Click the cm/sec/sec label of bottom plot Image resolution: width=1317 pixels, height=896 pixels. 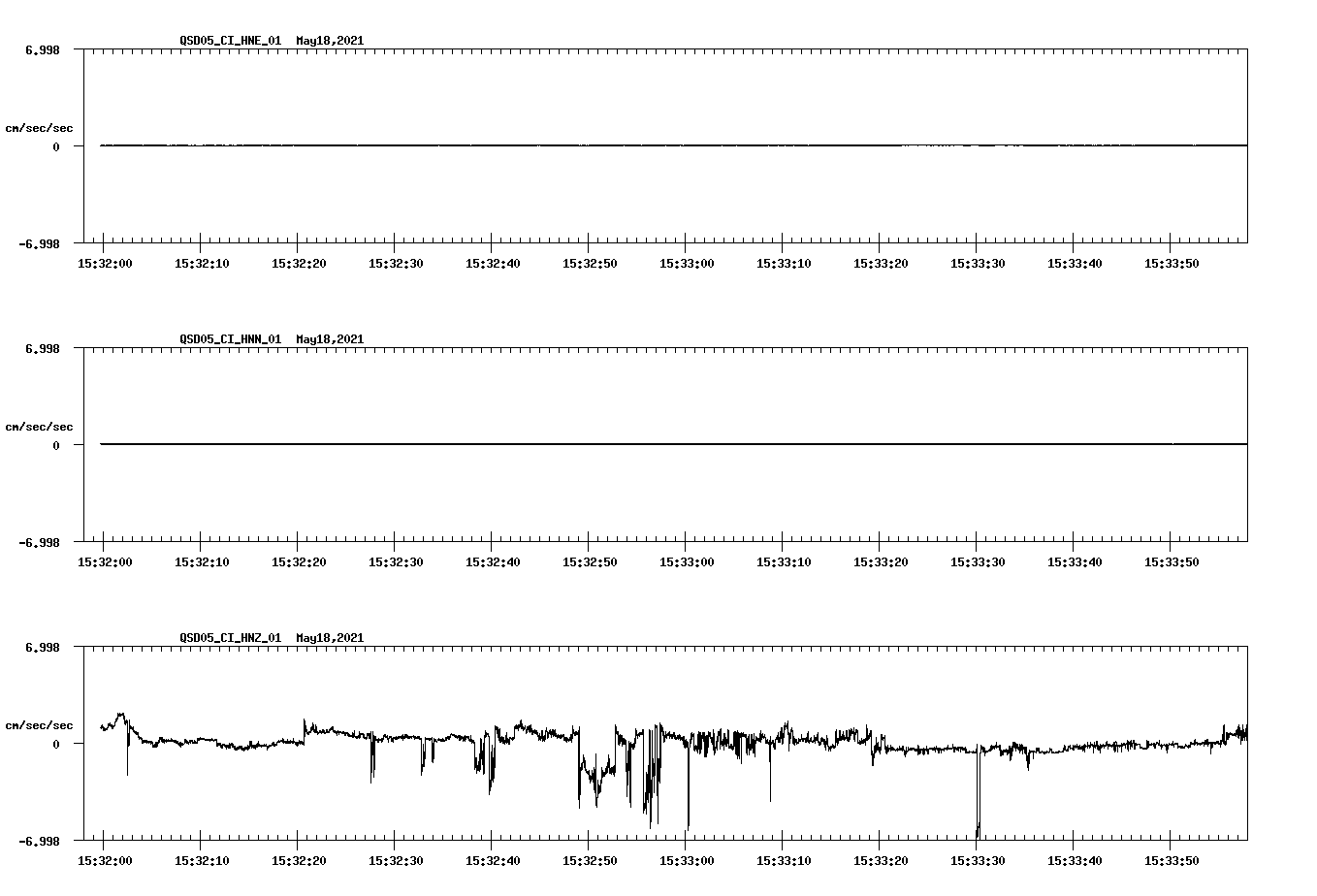pos(40,724)
